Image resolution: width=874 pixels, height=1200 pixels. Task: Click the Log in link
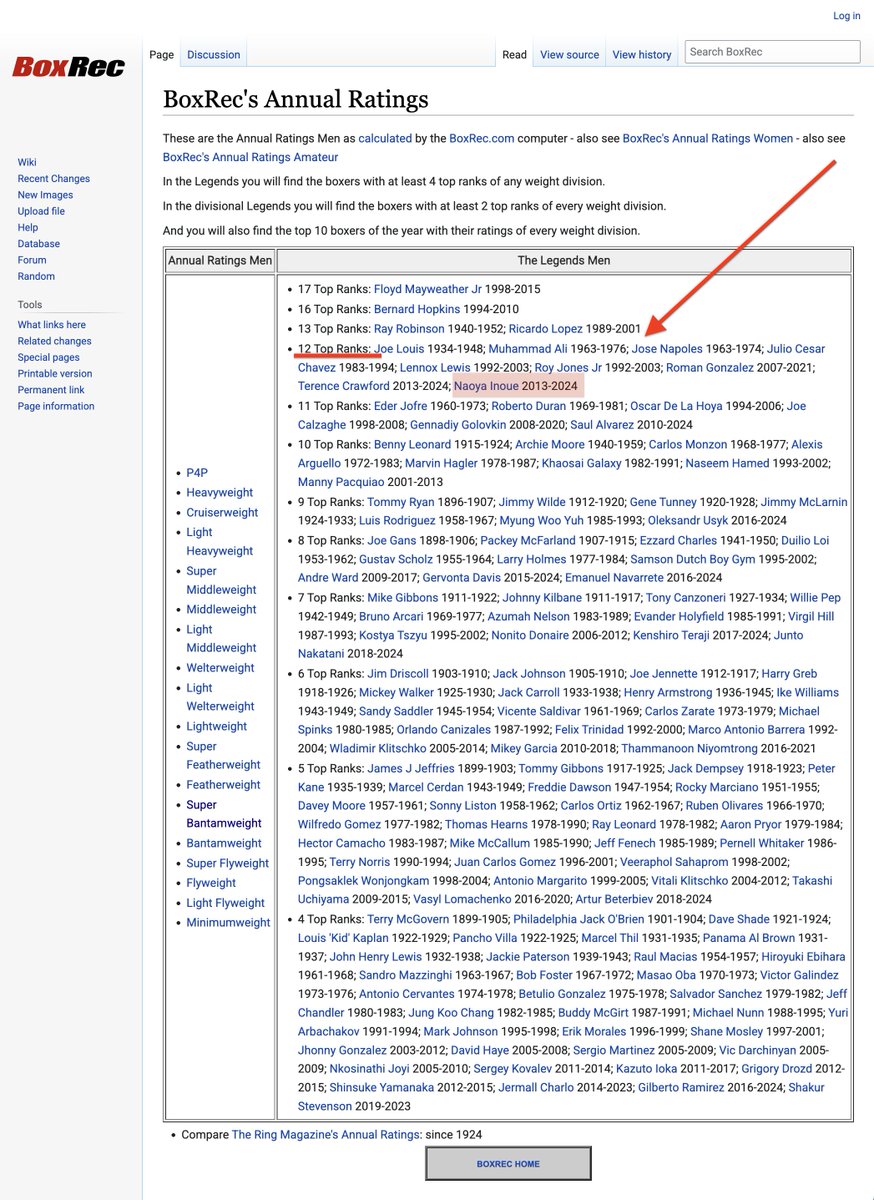click(846, 15)
